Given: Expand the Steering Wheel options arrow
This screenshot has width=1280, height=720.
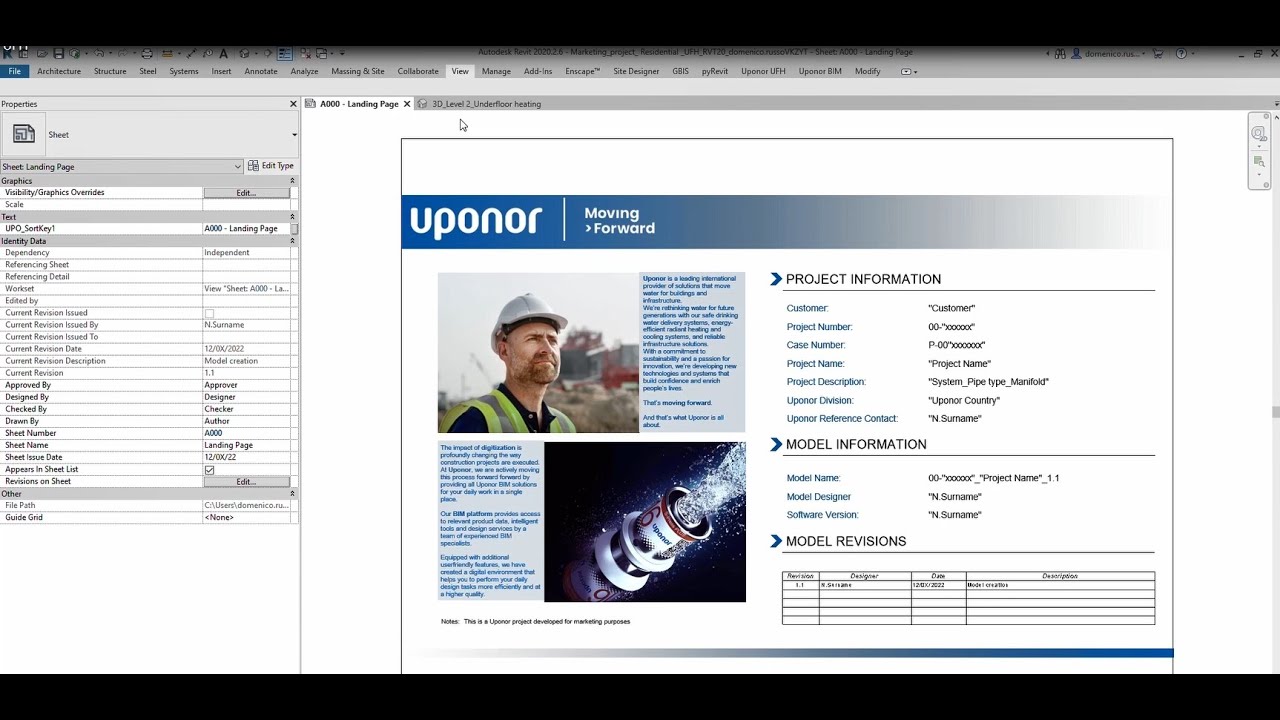Looking at the screenshot, I should coord(1259,147).
